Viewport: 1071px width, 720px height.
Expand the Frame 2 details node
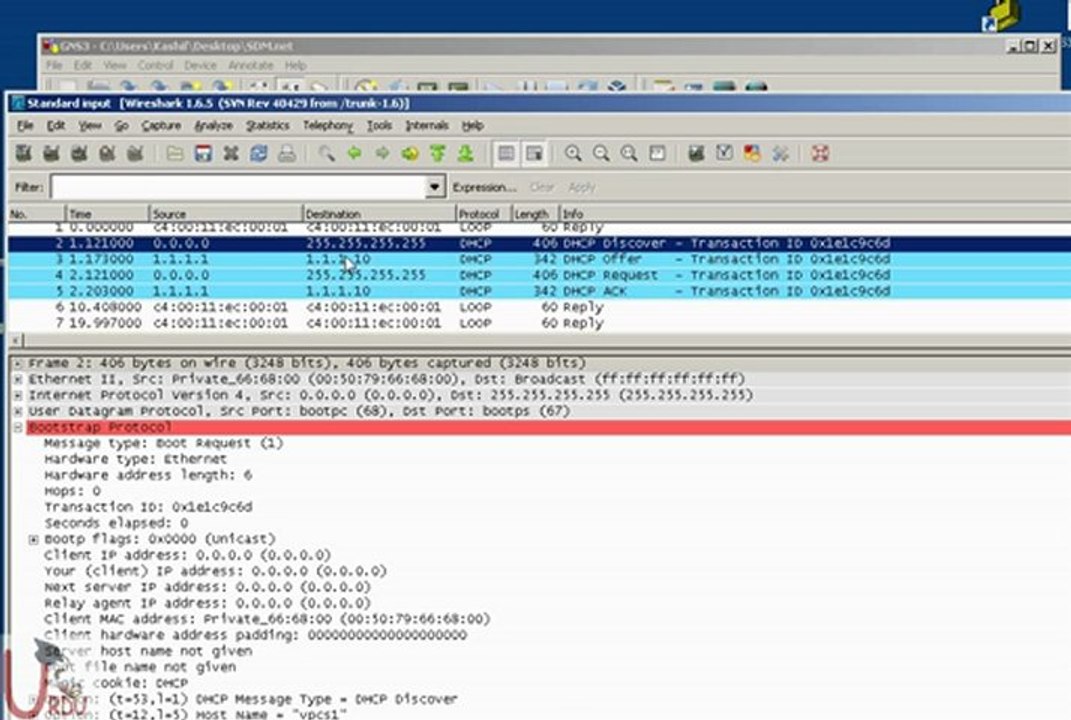(18, 363)
